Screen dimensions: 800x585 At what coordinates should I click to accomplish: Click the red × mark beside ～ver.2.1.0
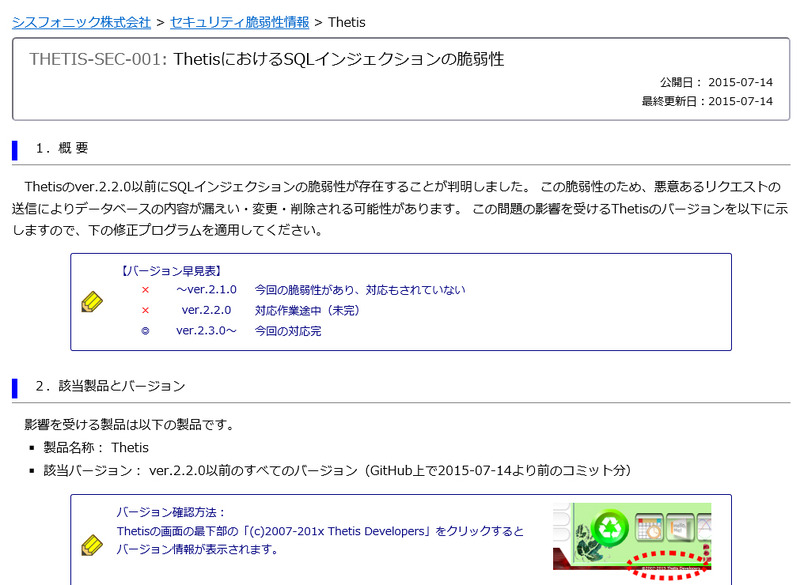pos(145,290)
